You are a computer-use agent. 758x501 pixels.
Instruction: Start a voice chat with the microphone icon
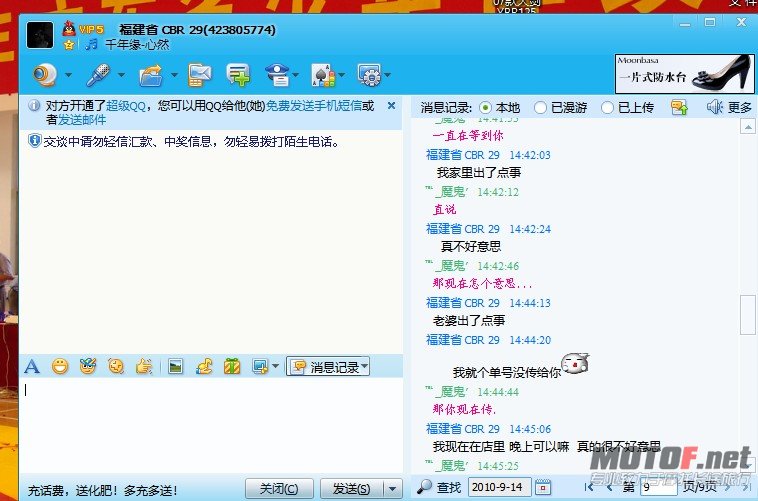[98, 75]
